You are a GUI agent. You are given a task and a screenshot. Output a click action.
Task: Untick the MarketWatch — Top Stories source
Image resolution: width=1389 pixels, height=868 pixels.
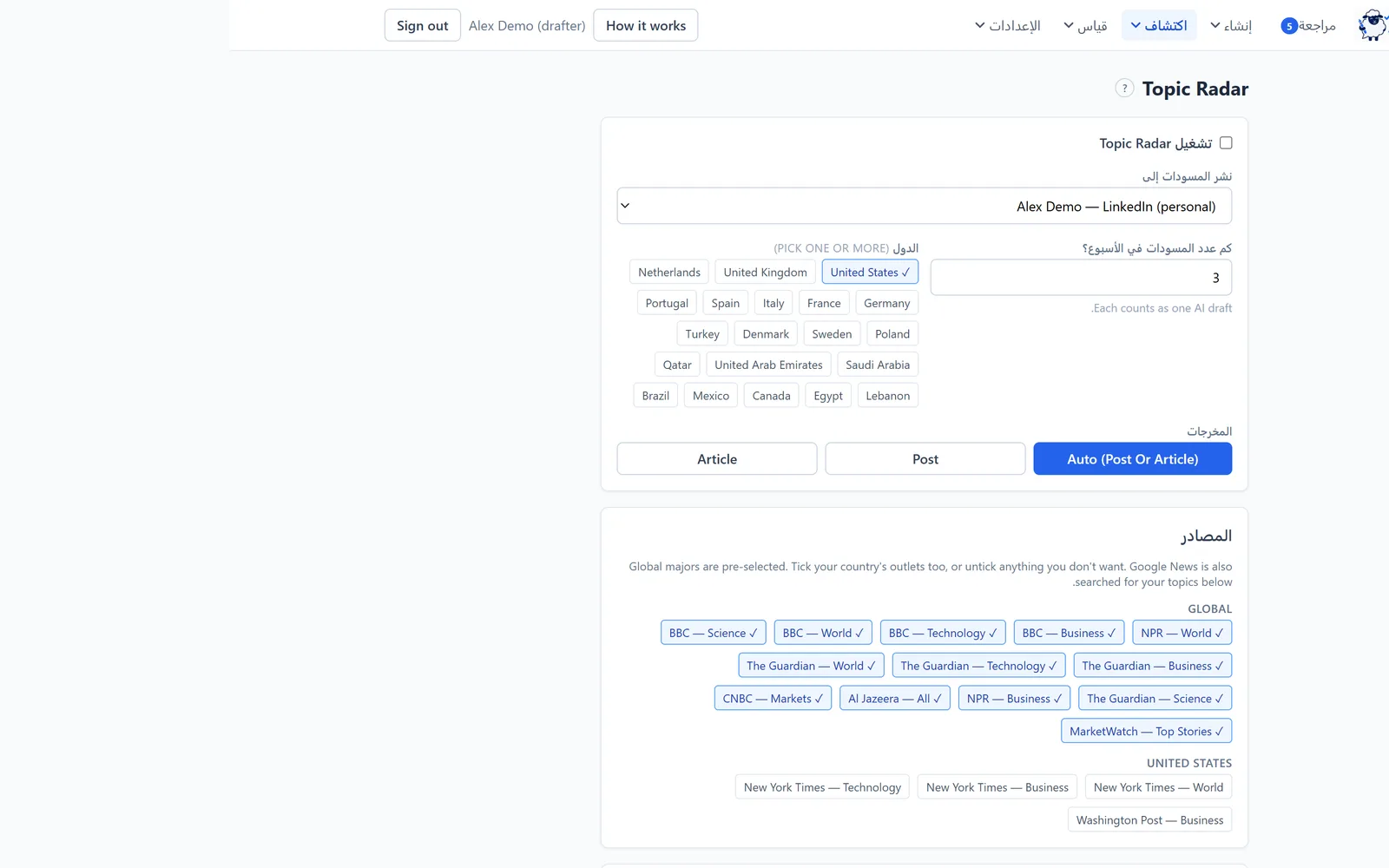(1147, 732)
